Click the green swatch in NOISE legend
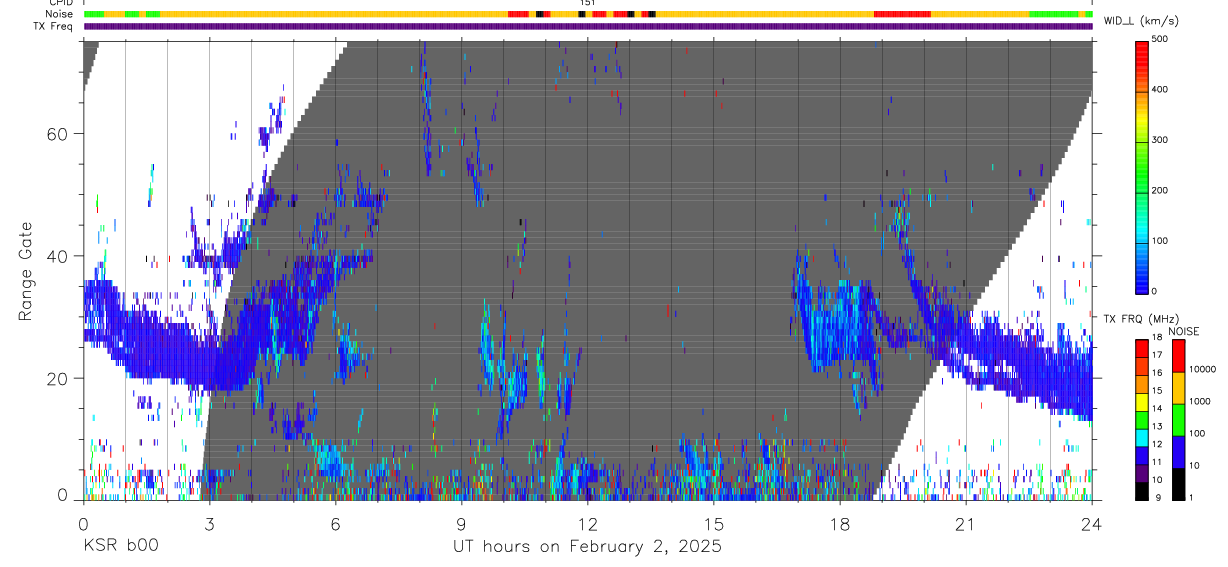 [x=1178, y=420]
